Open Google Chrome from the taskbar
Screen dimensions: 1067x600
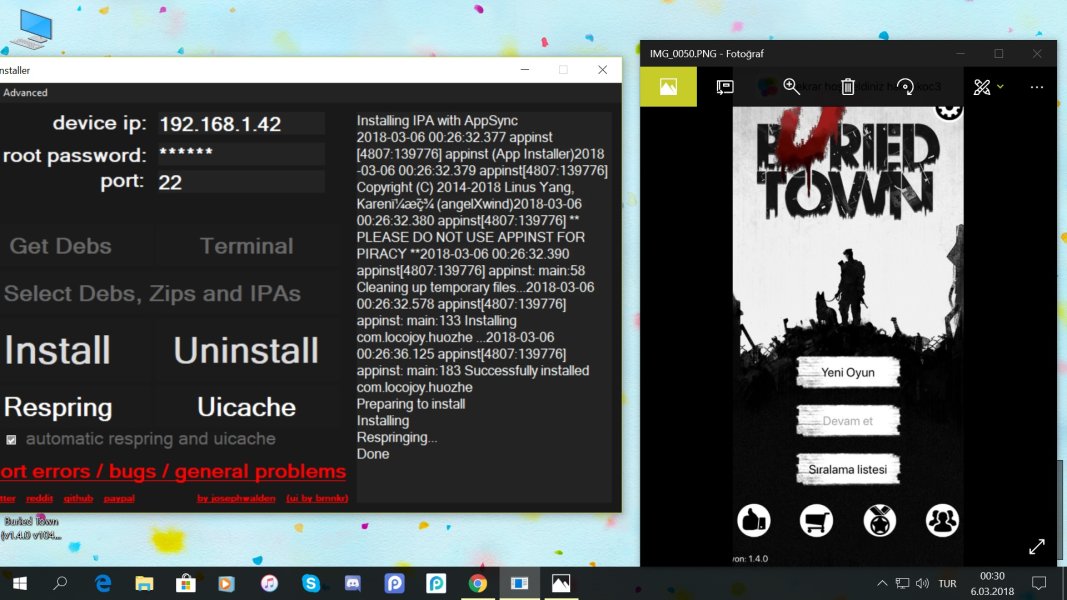[x=477, y=582]
